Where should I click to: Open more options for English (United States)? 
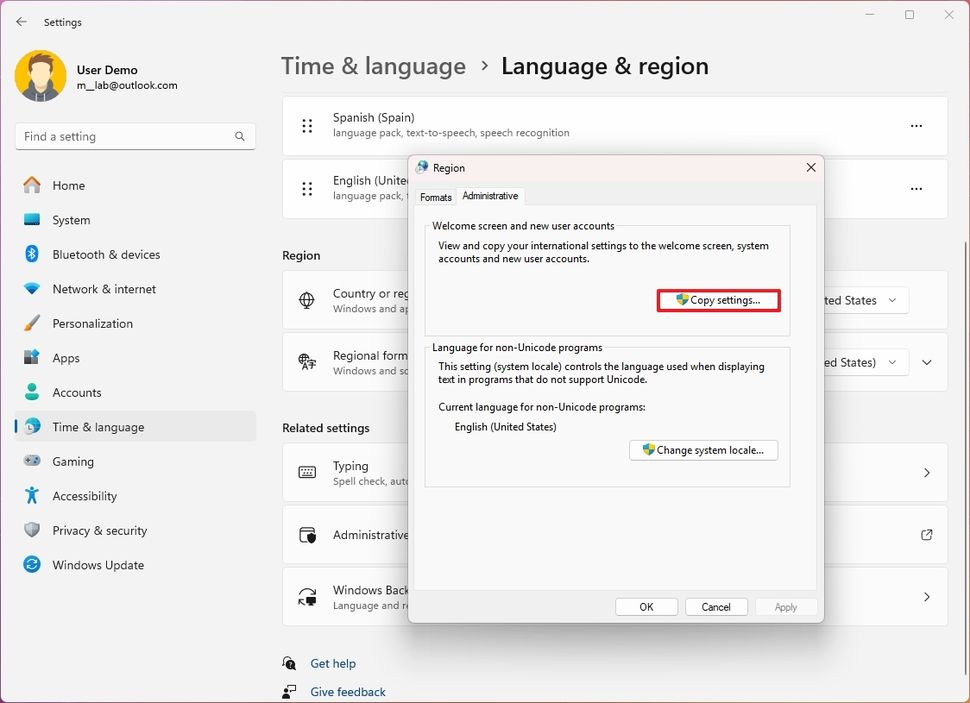click(917, 188)
